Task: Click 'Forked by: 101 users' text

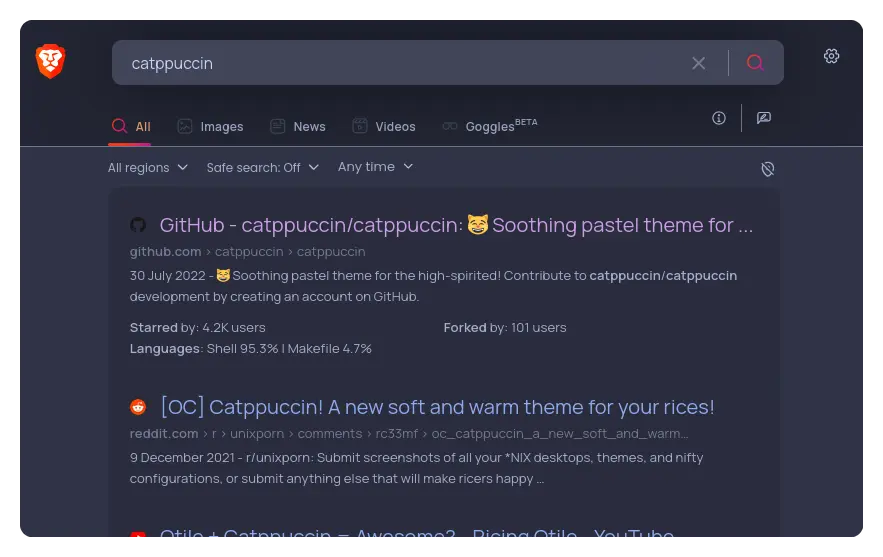Action: coord(505,328)
